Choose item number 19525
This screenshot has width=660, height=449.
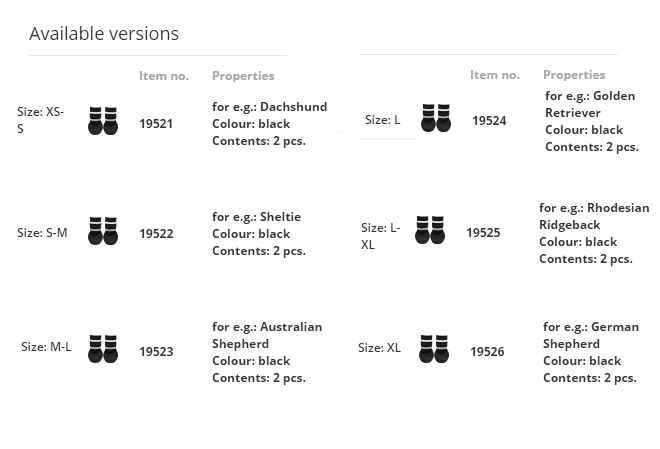click(483, 233)
